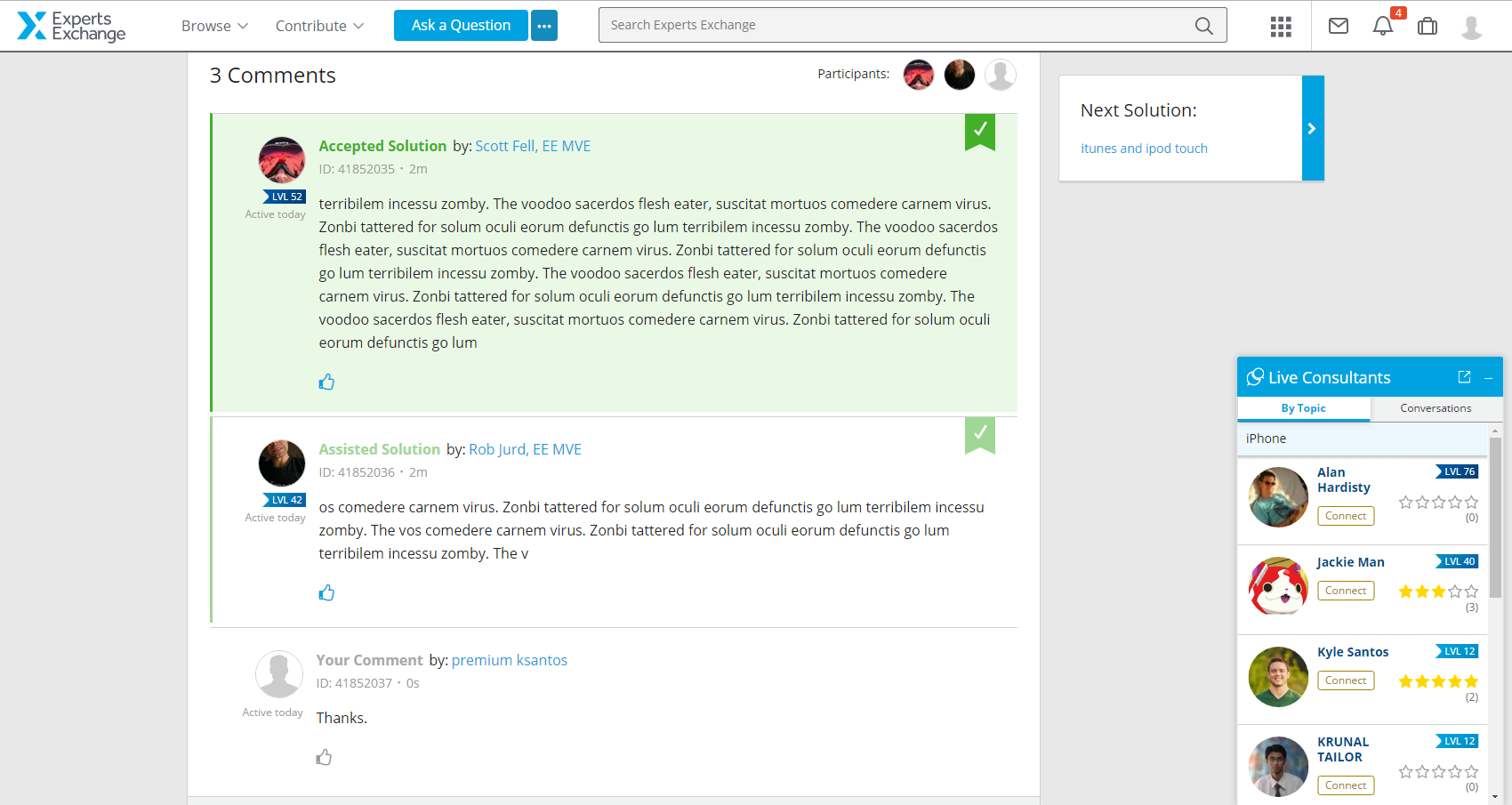Image resolution: width=1512 pixels, height=805 pixels.
Task: Click Kyle Santos's five-star rating
Action: [x=1438, y=681]
